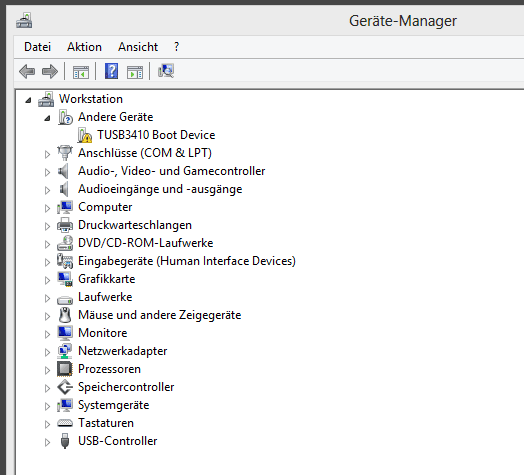This screenshot has width=524, height=475.
Task: Expand Audioeingänge und -ausgänge
Action: point(47,190)
